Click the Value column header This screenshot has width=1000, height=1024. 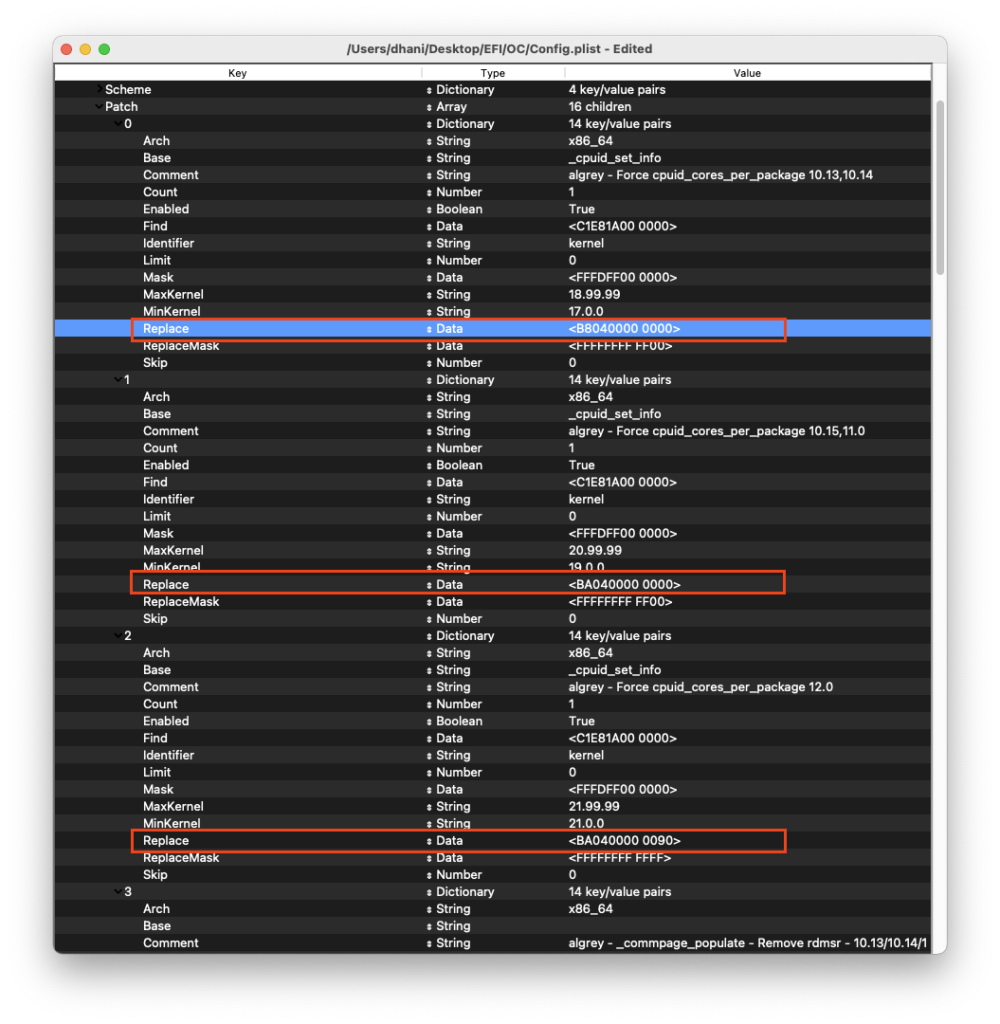pyautogui.click(x=747, y=73)
